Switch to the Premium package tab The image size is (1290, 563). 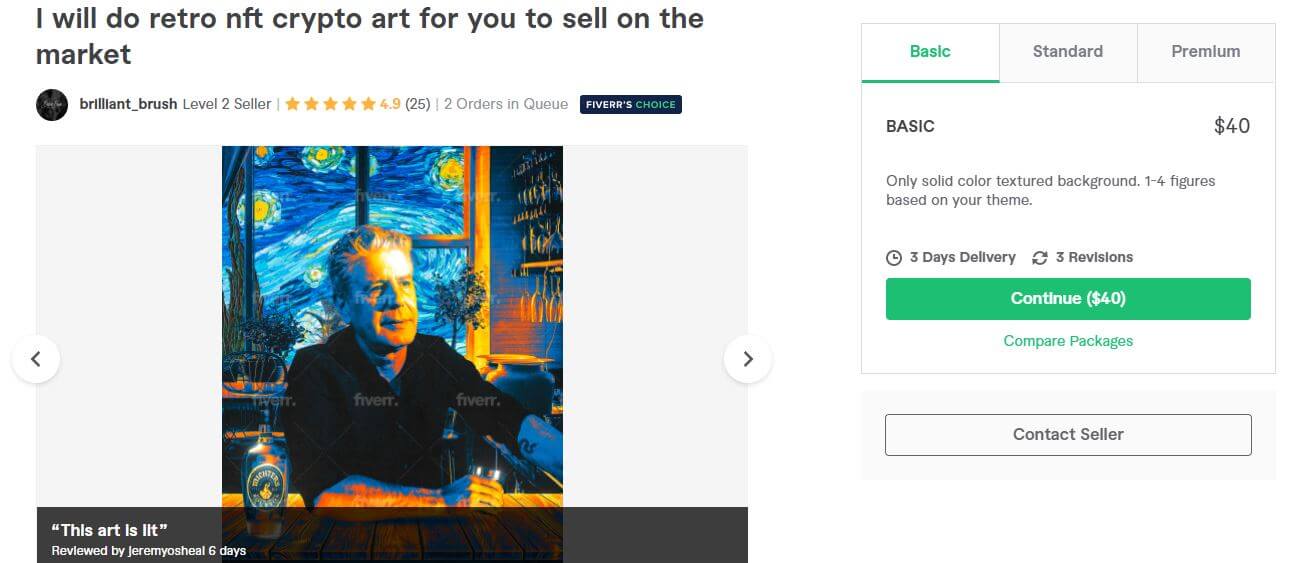click(x=1206, y=52)
